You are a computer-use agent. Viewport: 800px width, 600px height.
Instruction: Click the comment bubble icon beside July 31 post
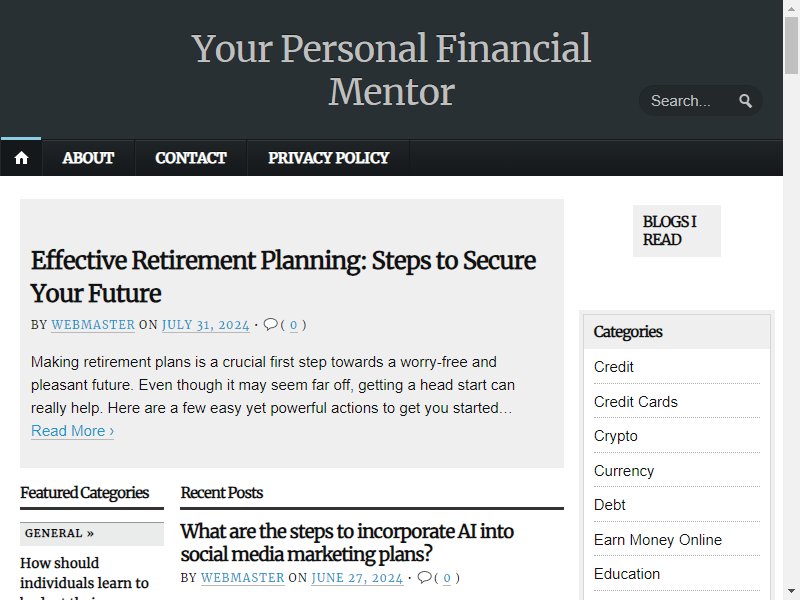270,324
